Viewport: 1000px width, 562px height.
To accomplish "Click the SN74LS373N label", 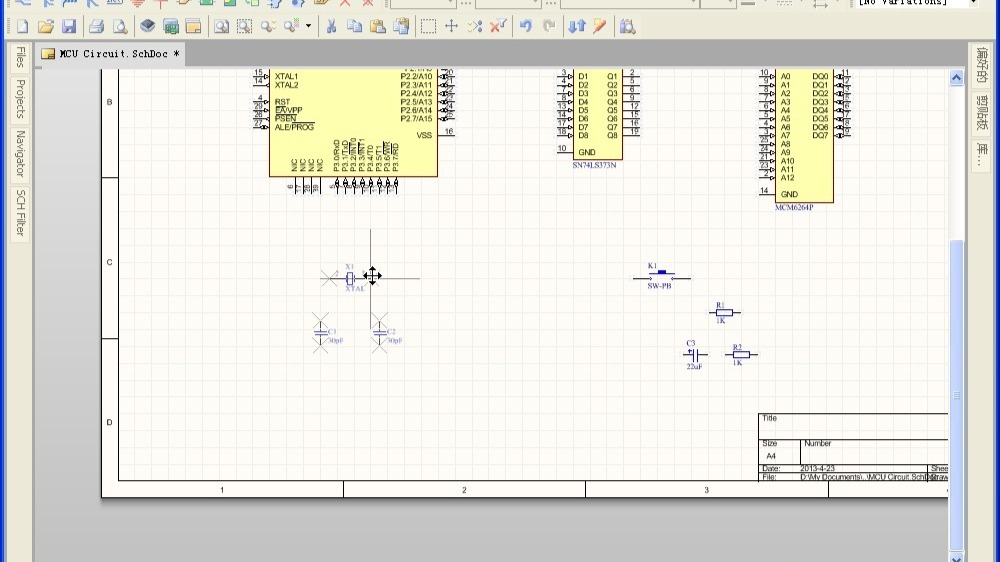I will coord(594,165).
